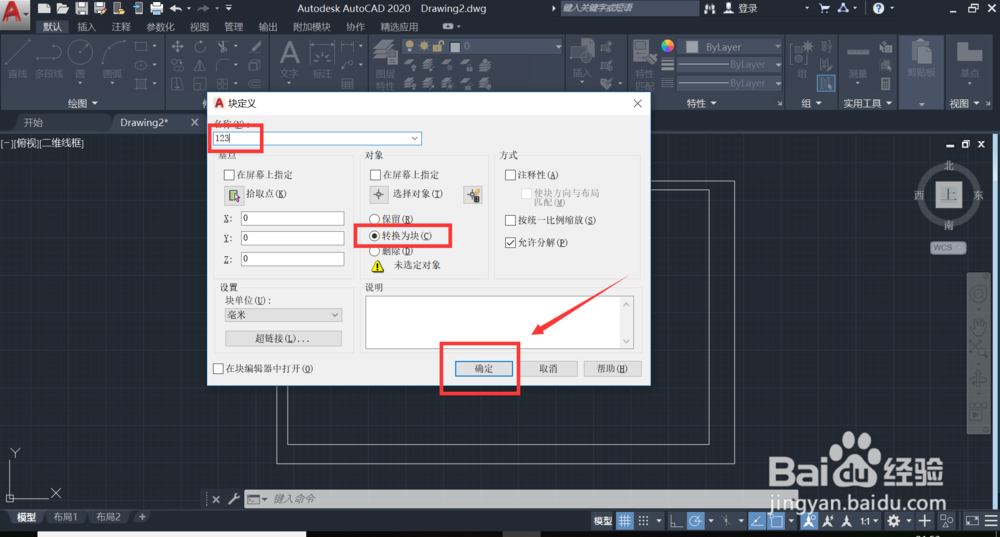The height and width of the screenshot is (537, 1000).
Task: Click the Cancel button in Block Definition
Action: (x=548, y=369)
